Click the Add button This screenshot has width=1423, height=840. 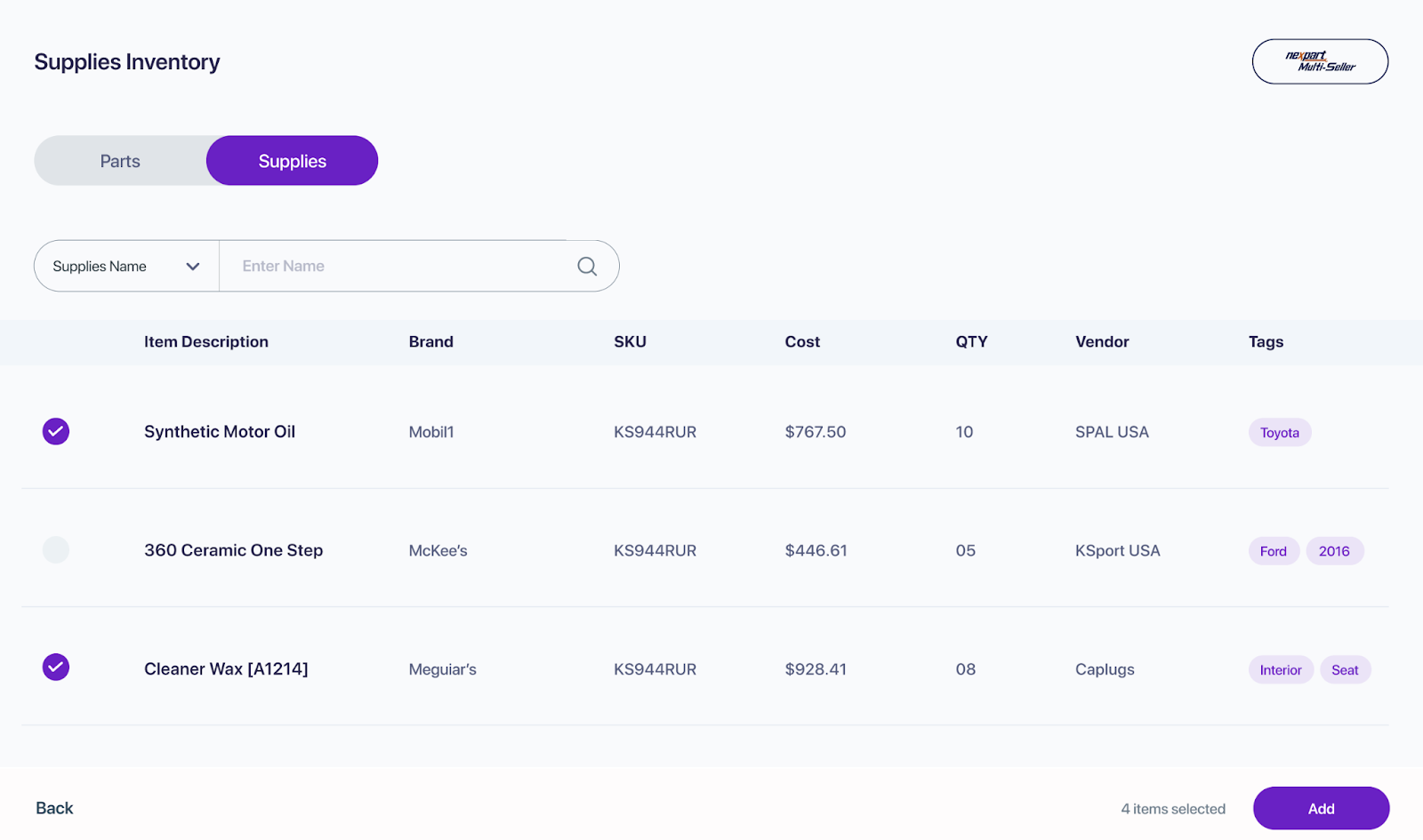point(1321,808)
